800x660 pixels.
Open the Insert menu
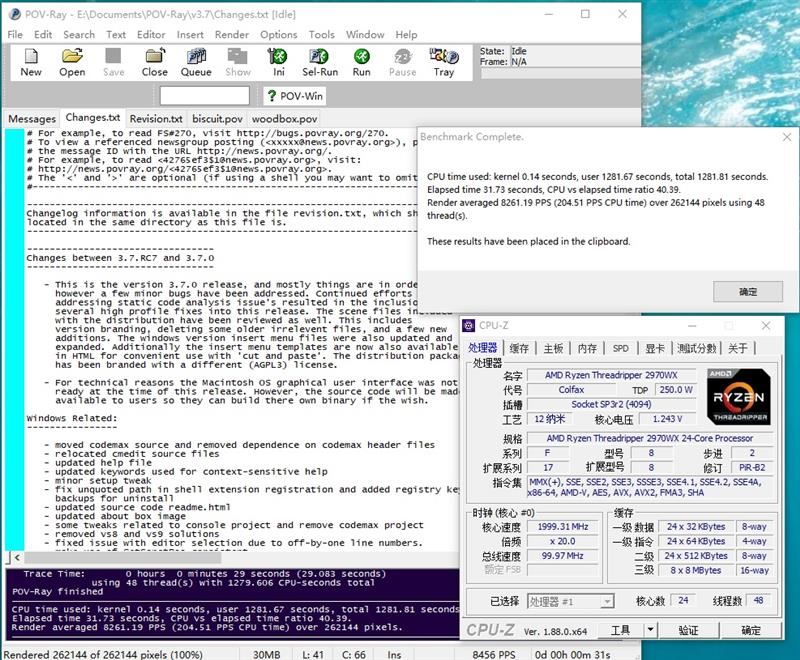(190, 35)
